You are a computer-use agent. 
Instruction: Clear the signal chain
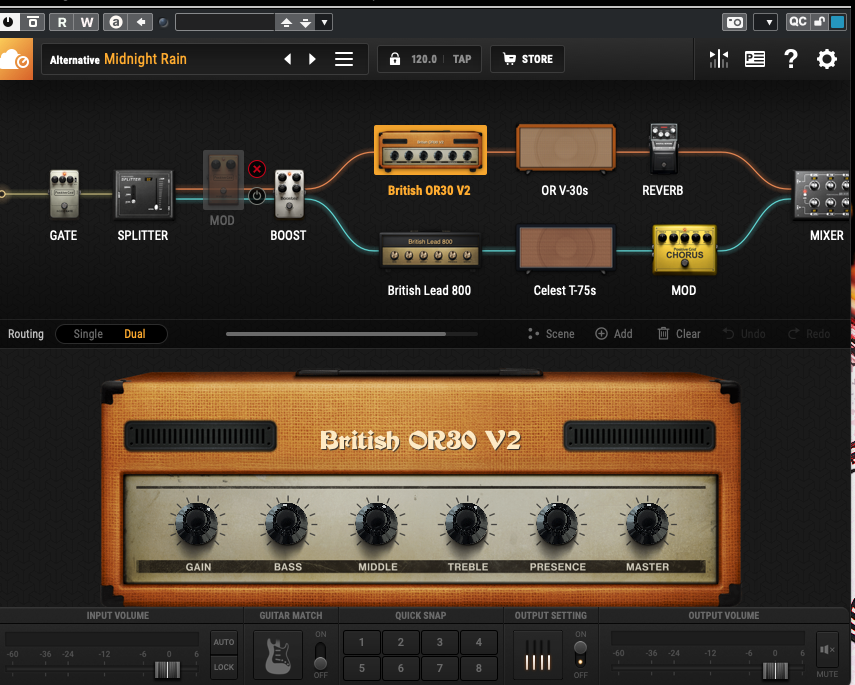pos(679,334)
